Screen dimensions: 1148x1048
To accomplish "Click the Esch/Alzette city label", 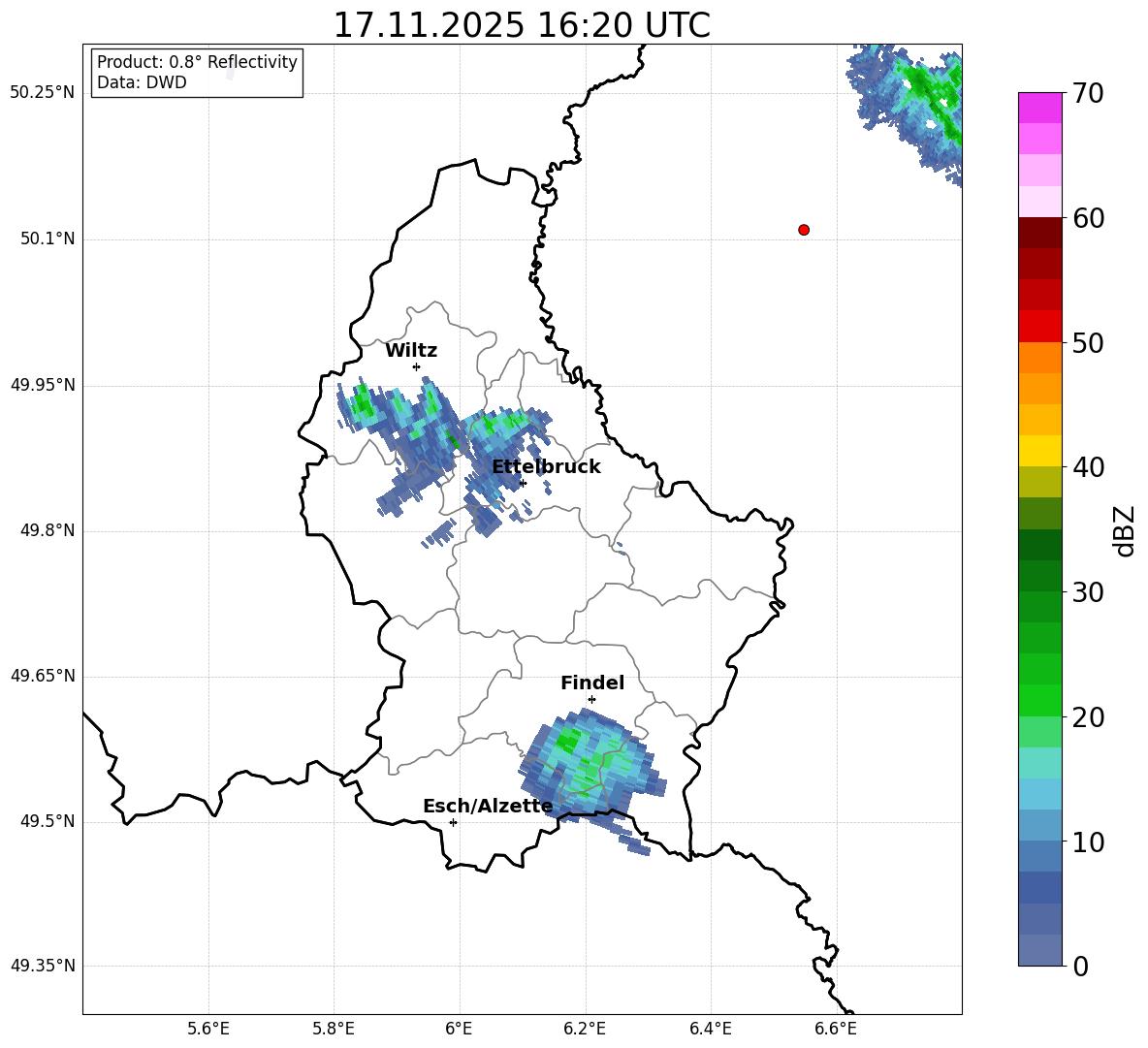I will (x=488, y=807).
